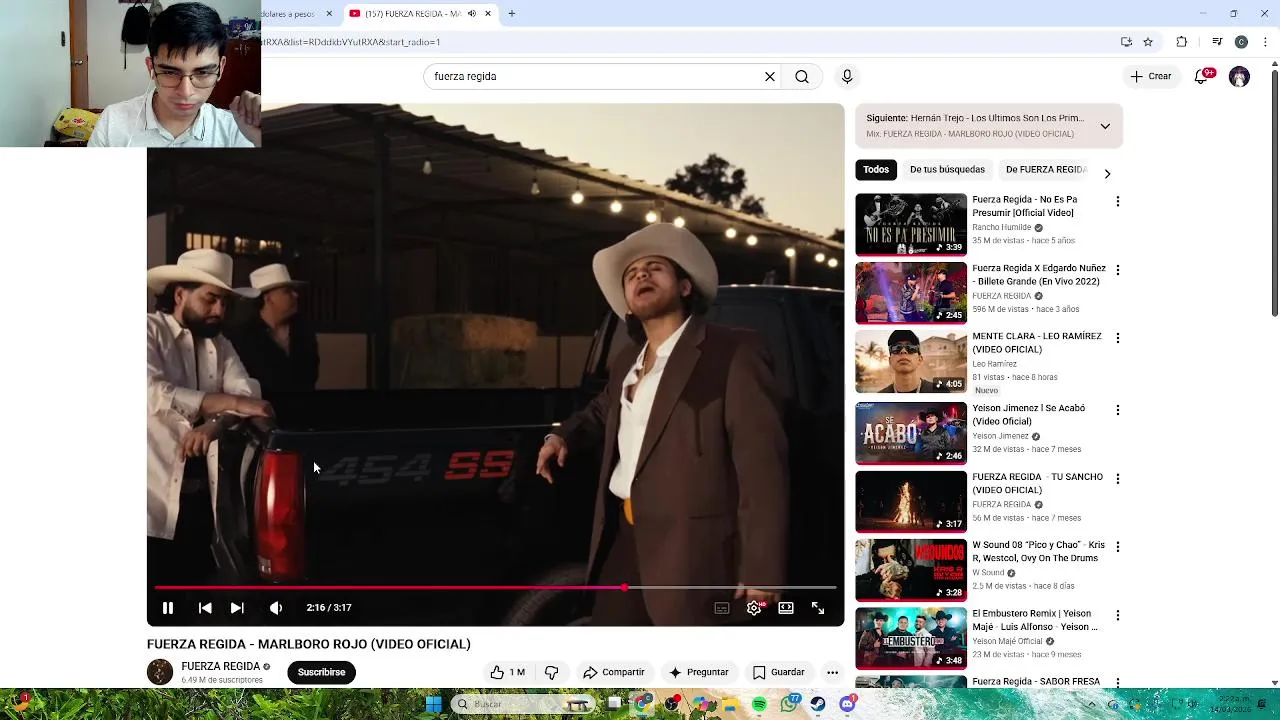The height and width of the screenshot is (720, 1280).
Task: Toggle subtitles in the video player
Action: (x=722, y=608)
